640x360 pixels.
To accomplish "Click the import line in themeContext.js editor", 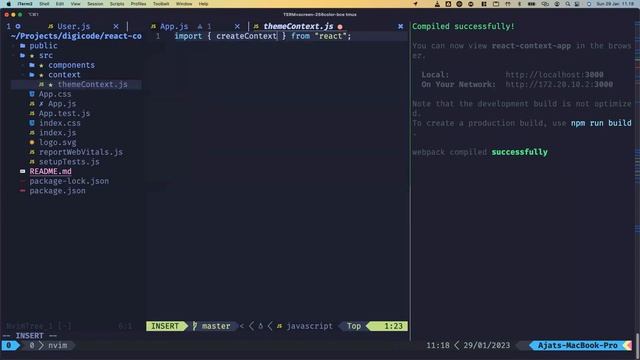I will tap(263, 36).
